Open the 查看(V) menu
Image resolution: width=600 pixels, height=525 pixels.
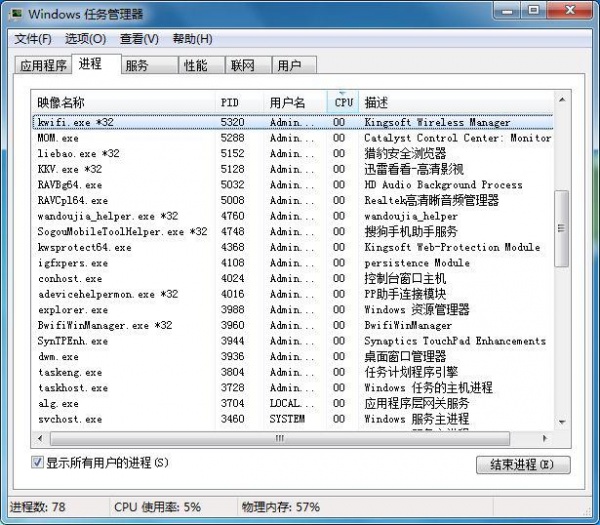click(139, 39)
